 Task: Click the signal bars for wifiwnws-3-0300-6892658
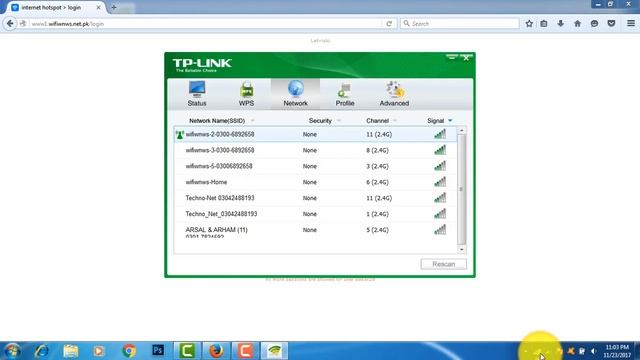(440, 150)
